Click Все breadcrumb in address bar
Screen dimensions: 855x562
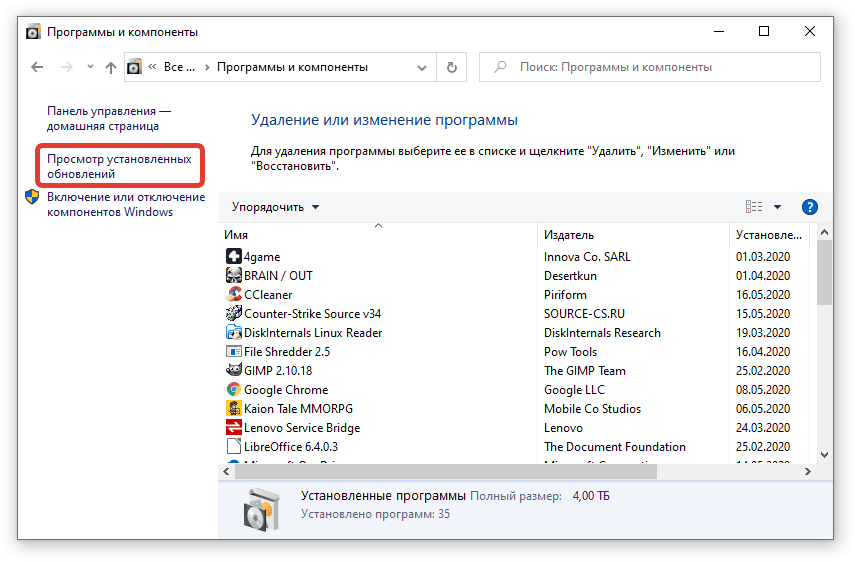[179, 67]
